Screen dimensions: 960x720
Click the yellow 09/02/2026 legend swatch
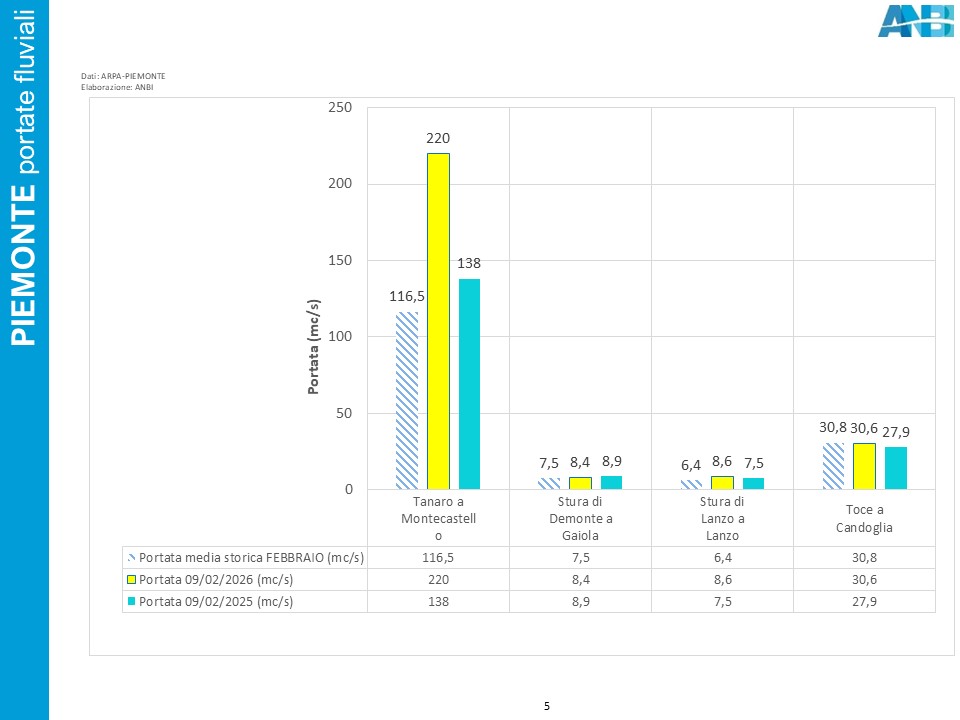point(131,579)
